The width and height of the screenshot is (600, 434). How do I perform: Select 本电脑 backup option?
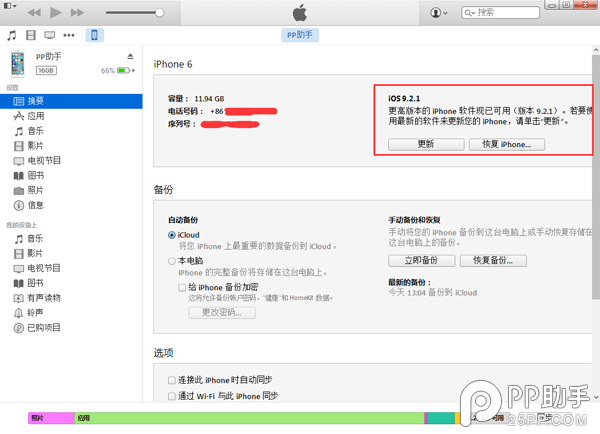point(172,261)
